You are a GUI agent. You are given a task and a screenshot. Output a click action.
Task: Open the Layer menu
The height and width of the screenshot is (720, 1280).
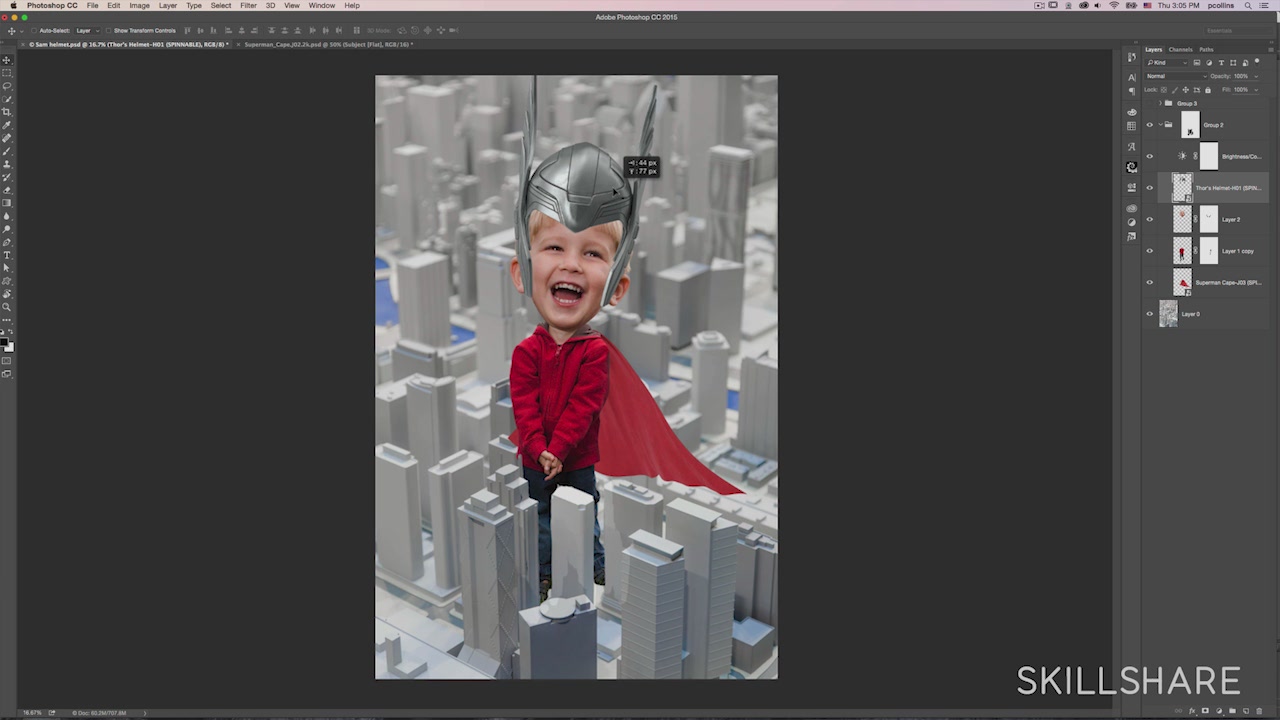pos(168,6)
